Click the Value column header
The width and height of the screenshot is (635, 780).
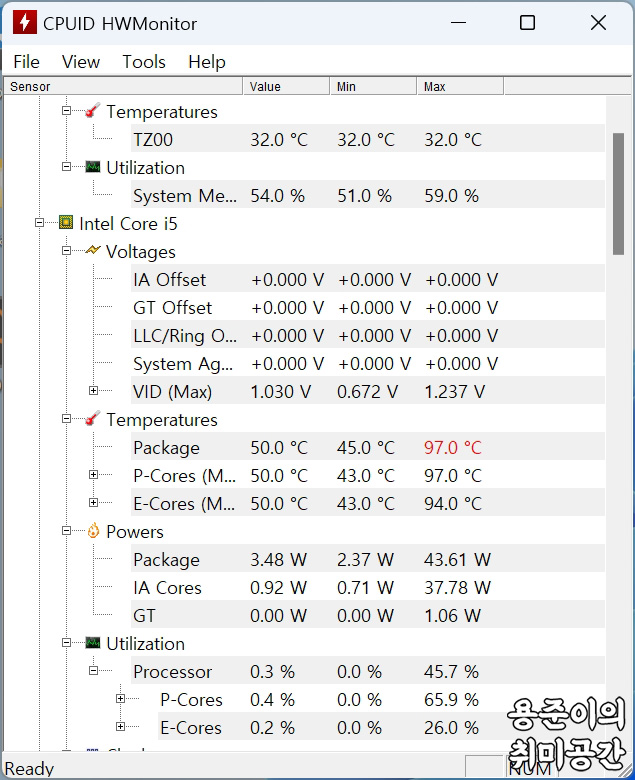pyautogui.click(x=286, y=87)
